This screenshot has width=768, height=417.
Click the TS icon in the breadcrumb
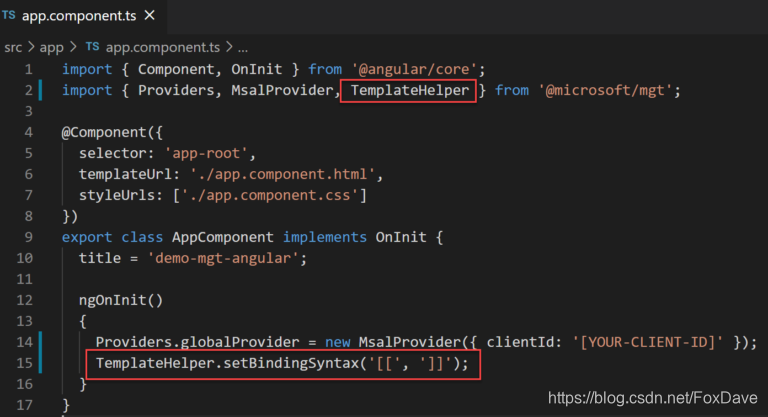93,47
